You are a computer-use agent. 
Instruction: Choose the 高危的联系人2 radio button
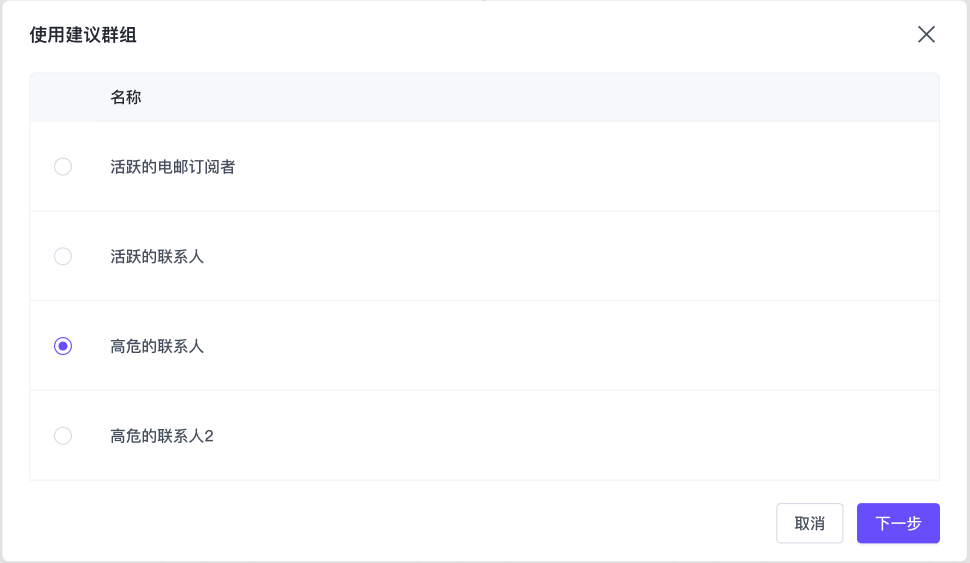point(63,436)
